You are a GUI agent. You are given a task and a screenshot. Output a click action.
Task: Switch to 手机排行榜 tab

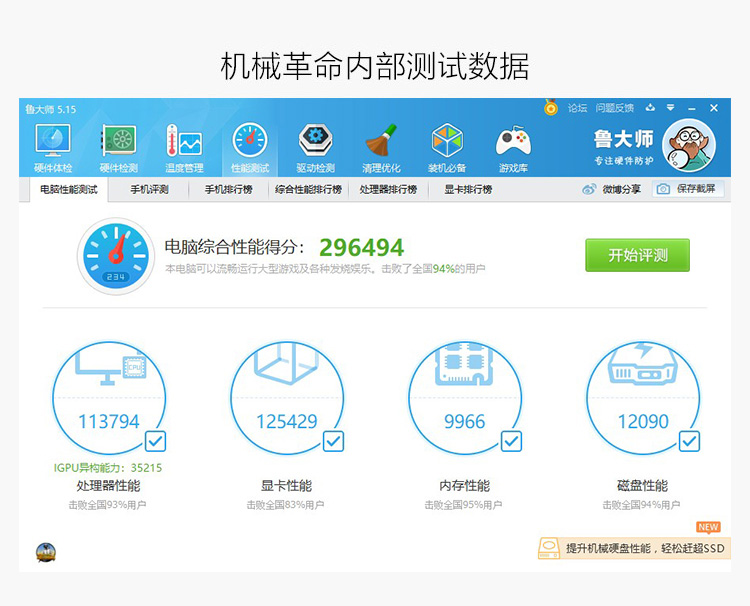(x=229, y=190)
